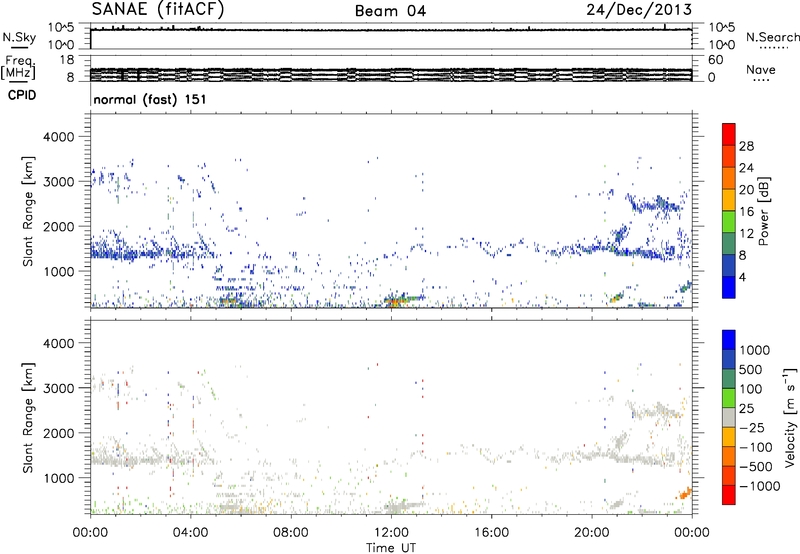Screen dimensions: 800x554
Task: Click the 'Beam 04' label
Action: click(390, 11)
